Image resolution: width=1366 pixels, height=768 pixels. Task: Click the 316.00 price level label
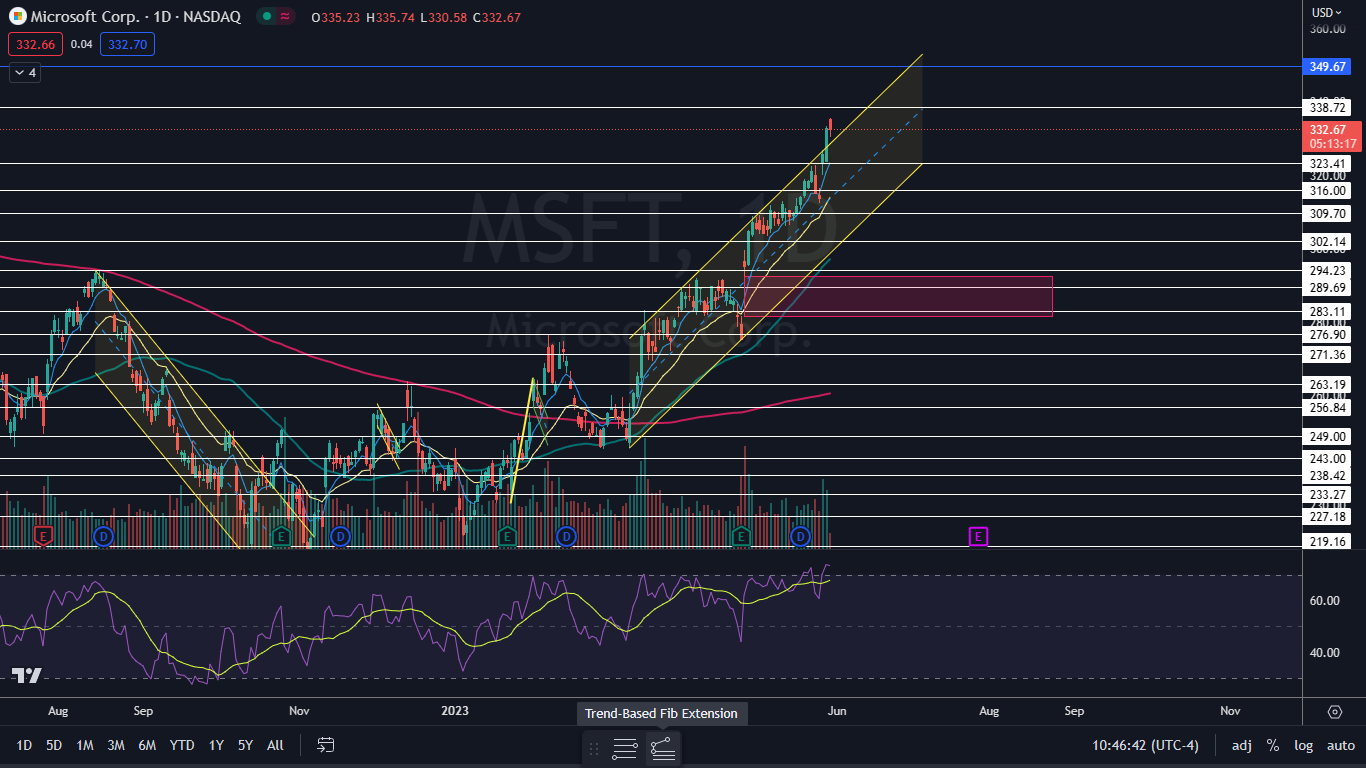pos(1328,190)
